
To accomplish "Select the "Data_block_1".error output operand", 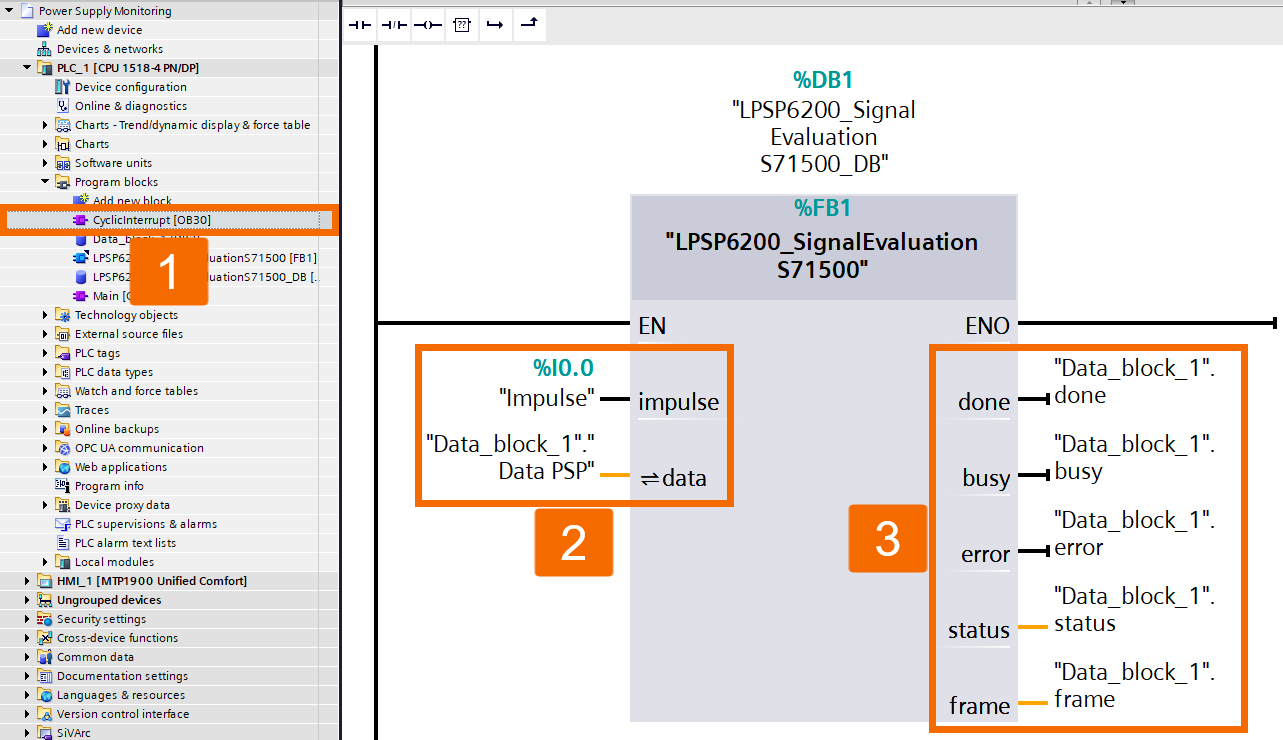I will tap(1134, 534).
